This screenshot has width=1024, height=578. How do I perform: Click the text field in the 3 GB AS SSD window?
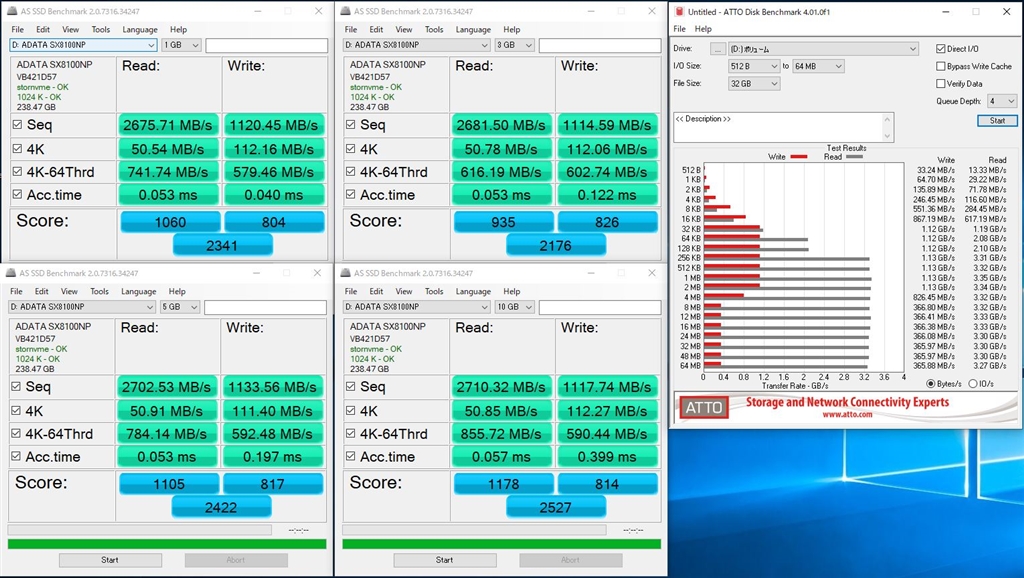coord(600,45)
